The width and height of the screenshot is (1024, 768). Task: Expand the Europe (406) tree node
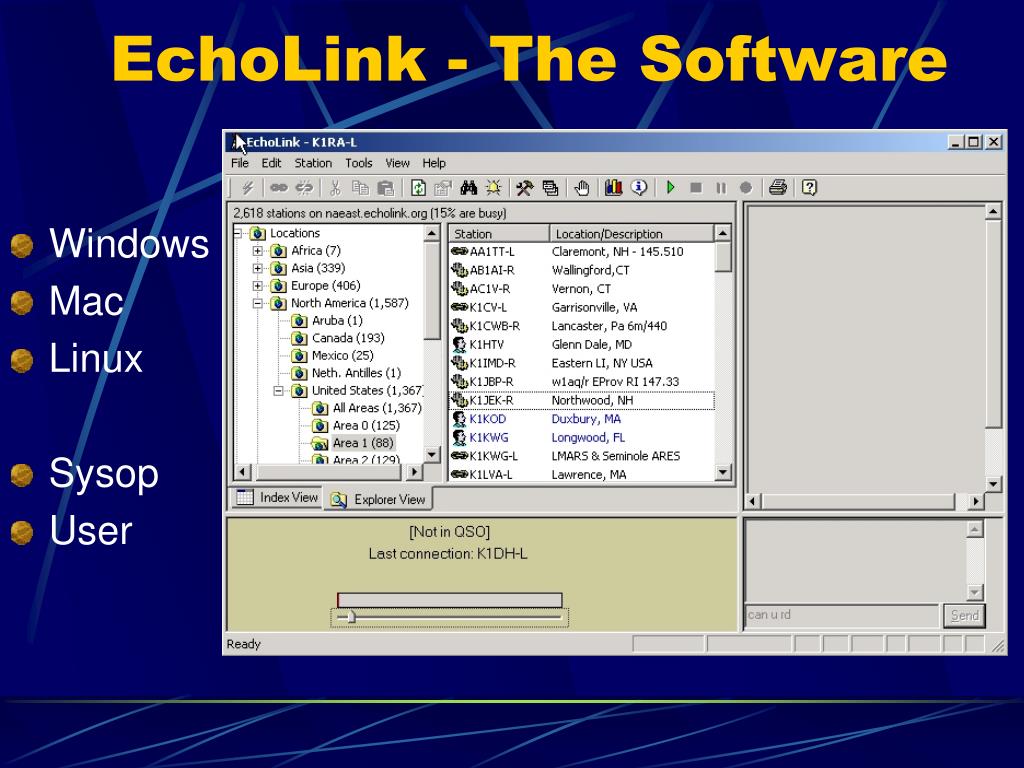258,286
